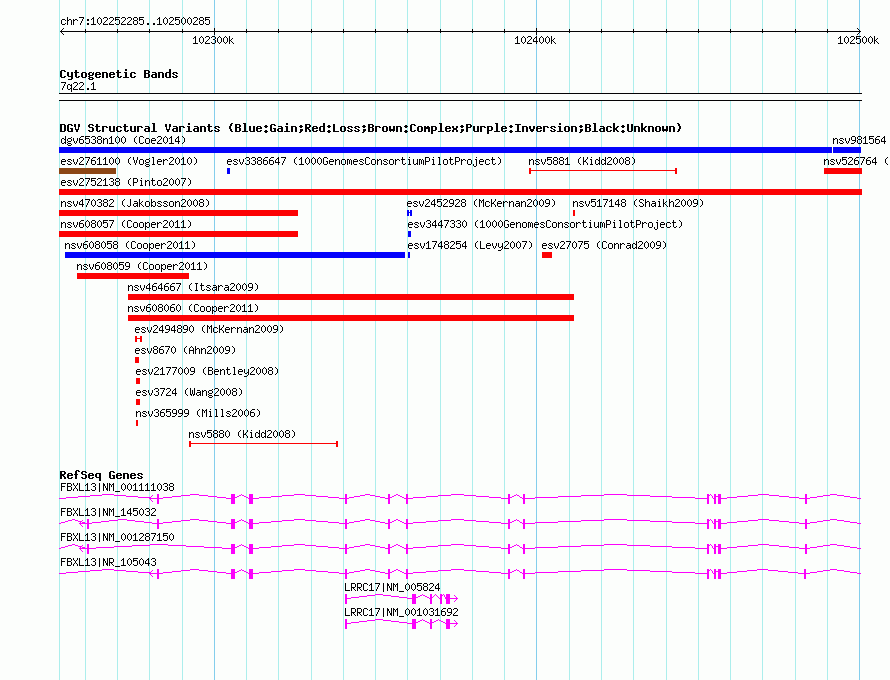
Task: Select esv27075 (Conrad2009) small red bar
Action: [547, 255]
